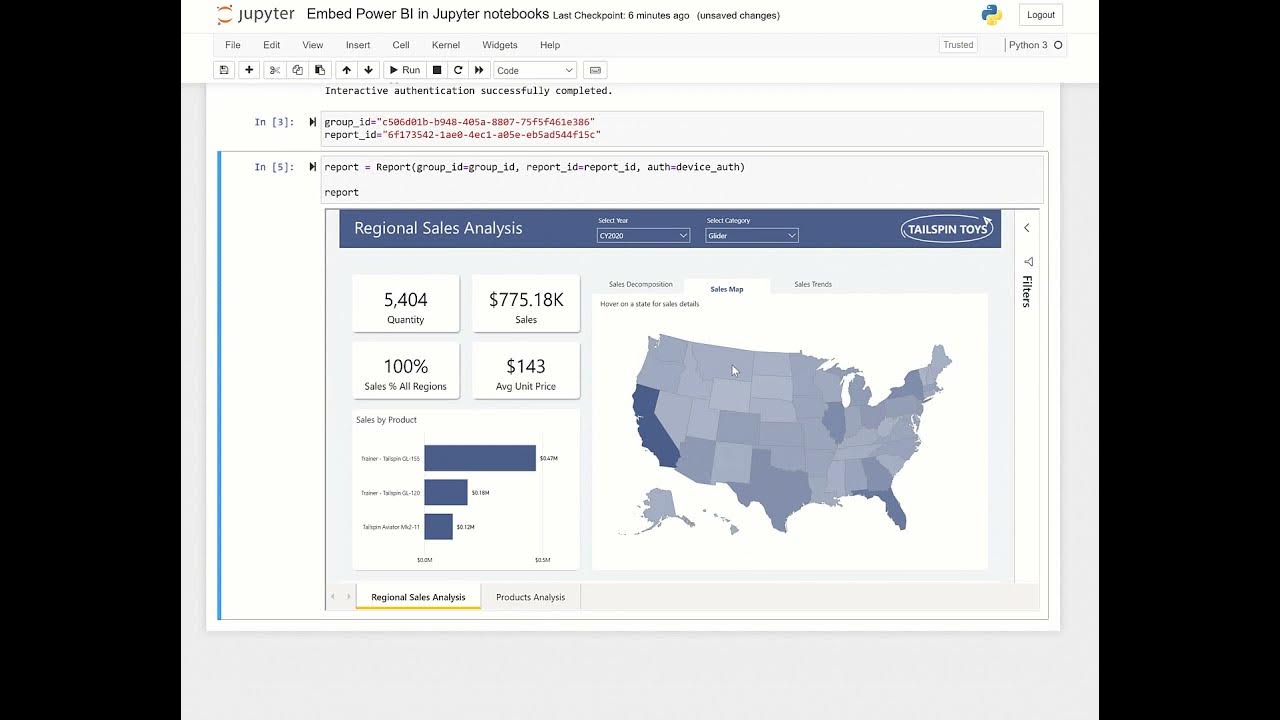Switch to Products Analysis page tab
The height and width of the screenshot is (720, 1280).
point(531,597)
